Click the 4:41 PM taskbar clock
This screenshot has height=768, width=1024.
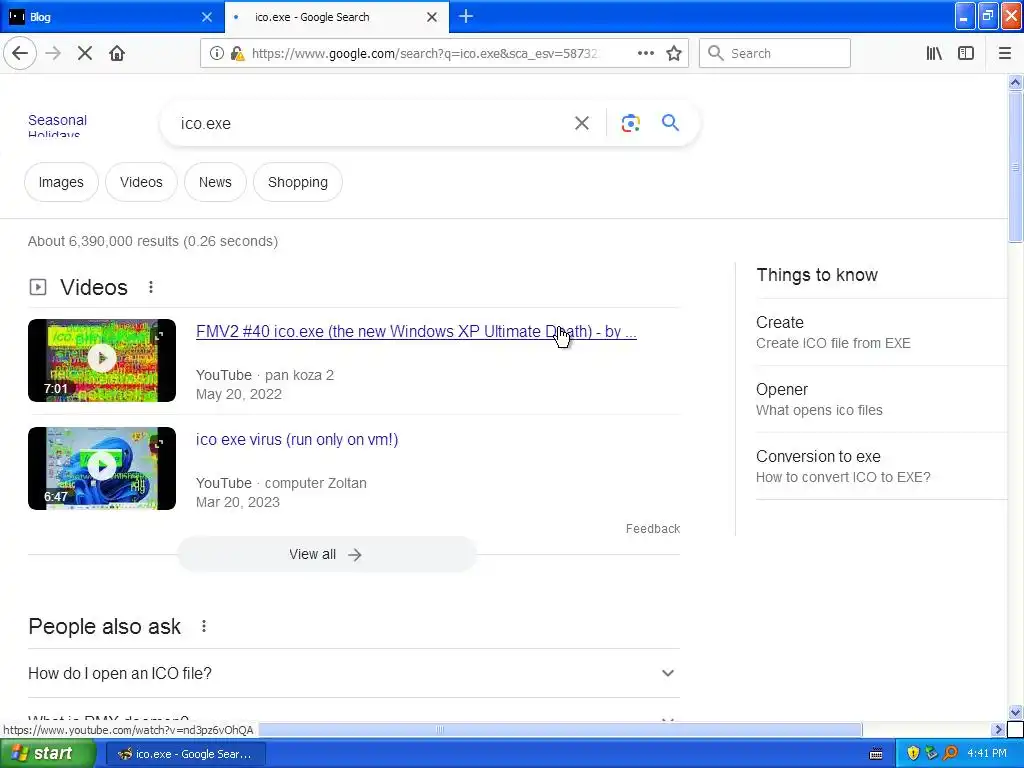[x=987, y=753]
